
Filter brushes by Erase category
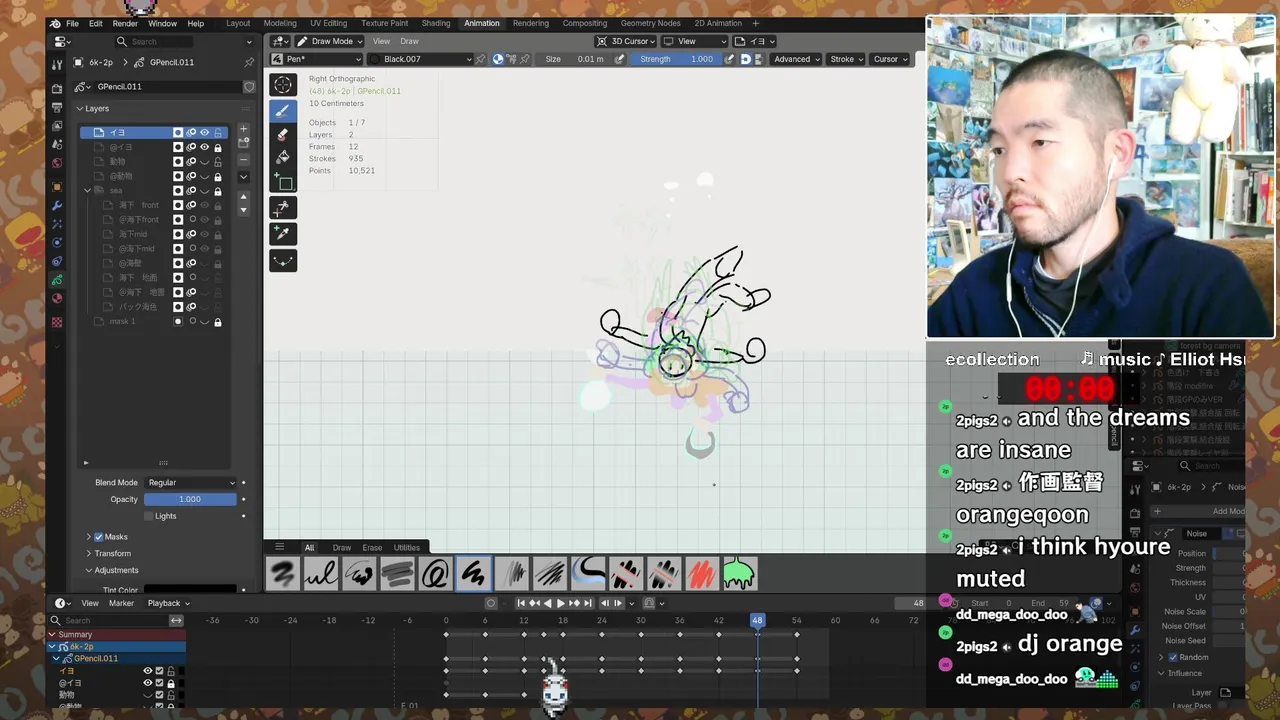[x=372, y=547]
